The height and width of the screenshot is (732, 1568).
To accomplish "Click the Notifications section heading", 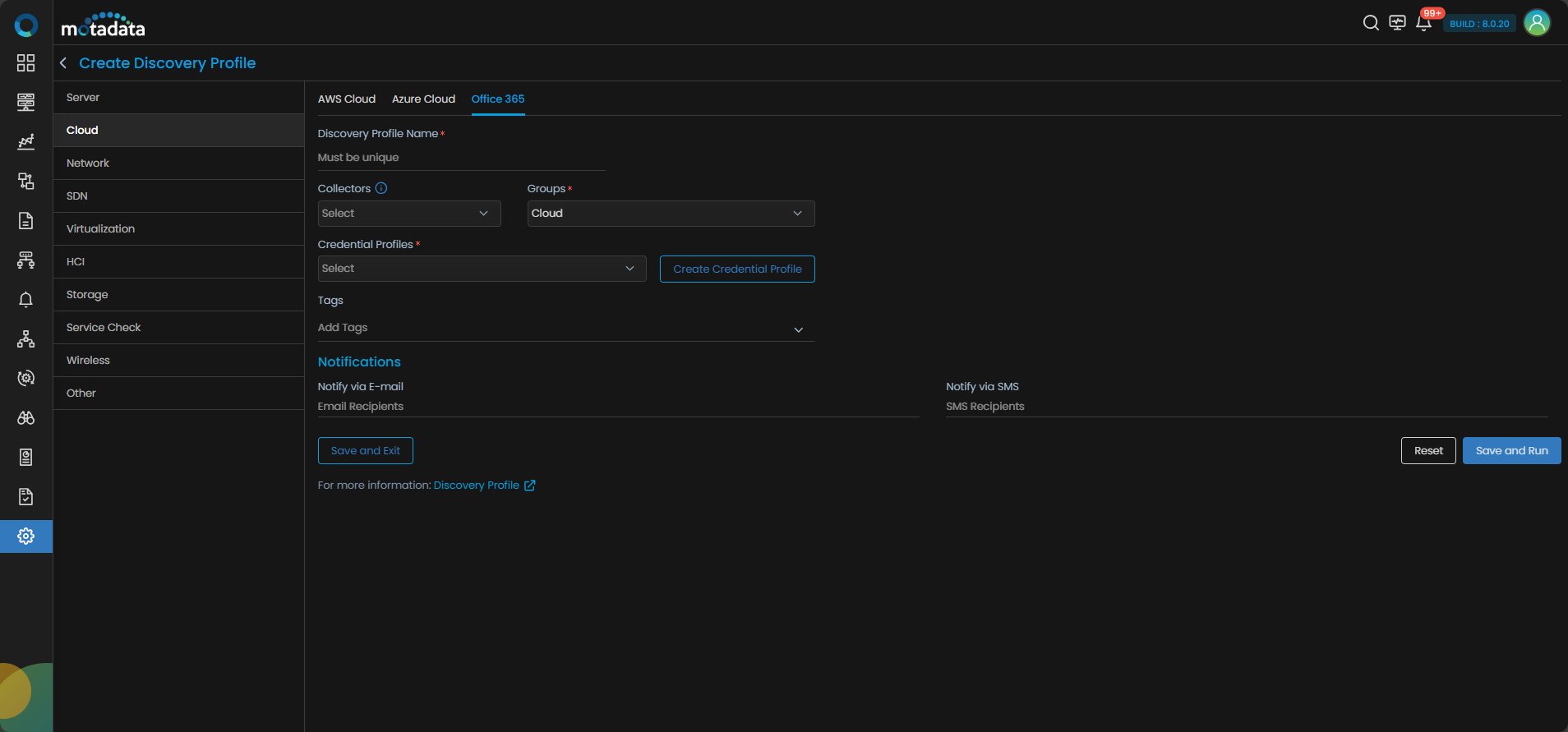I will click(359, 361).
